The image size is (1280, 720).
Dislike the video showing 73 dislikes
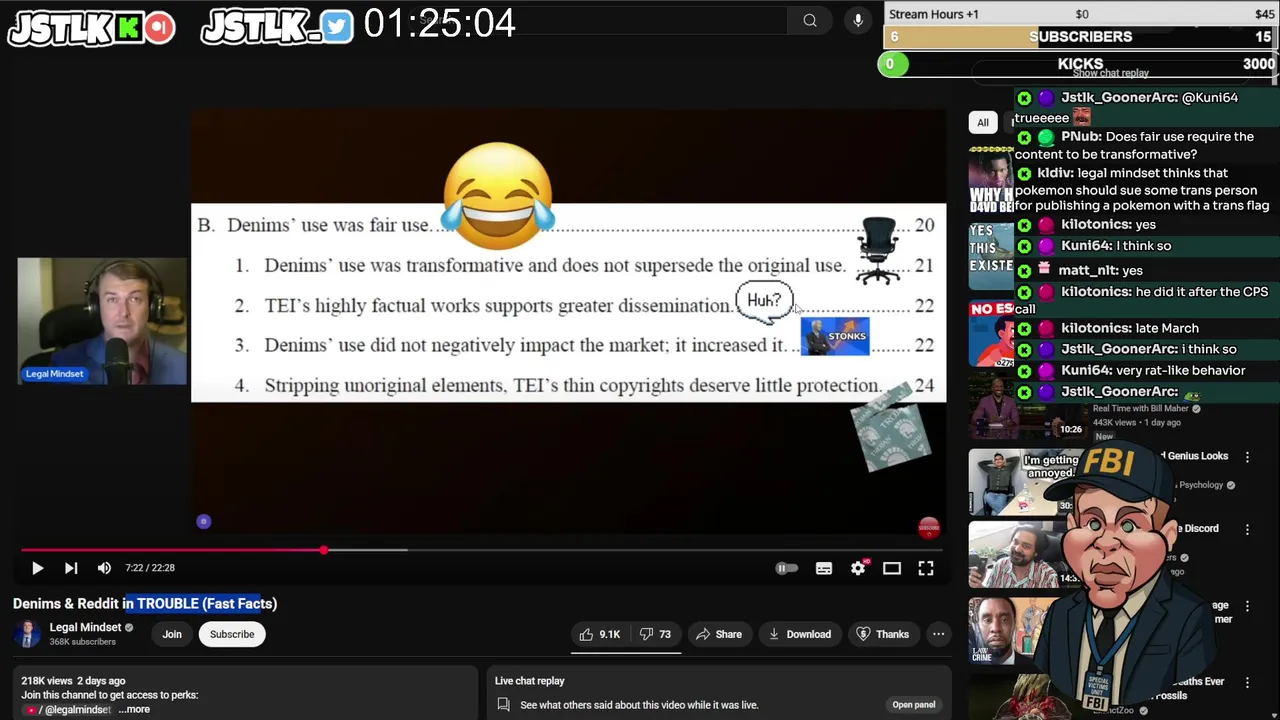coord(656,634)
